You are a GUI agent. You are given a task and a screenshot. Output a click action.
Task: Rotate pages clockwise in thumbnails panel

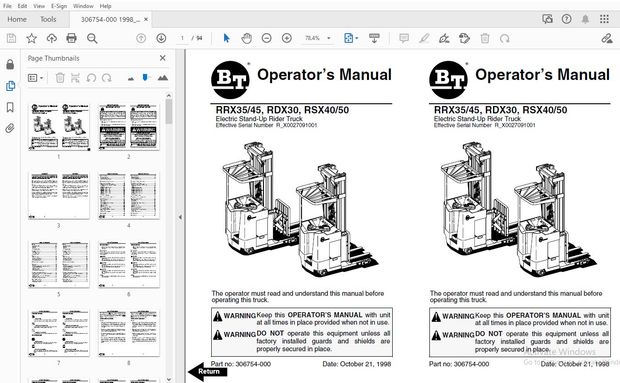[x=107, y=78]
